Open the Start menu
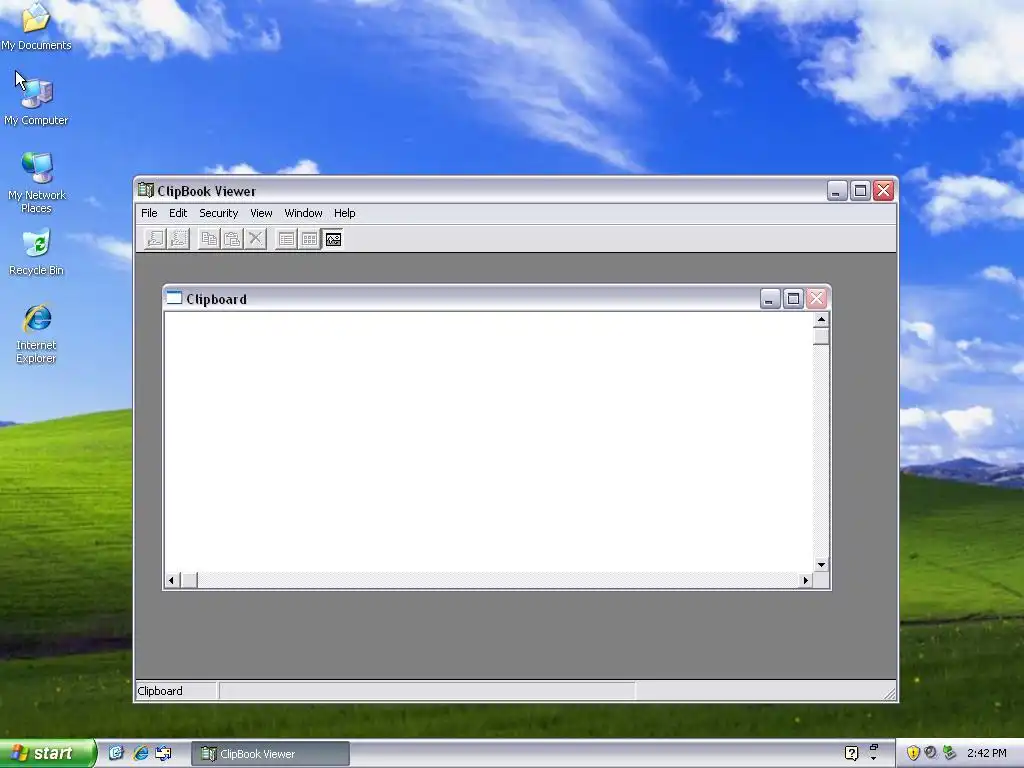1024x768 pixels. [47, 754]
